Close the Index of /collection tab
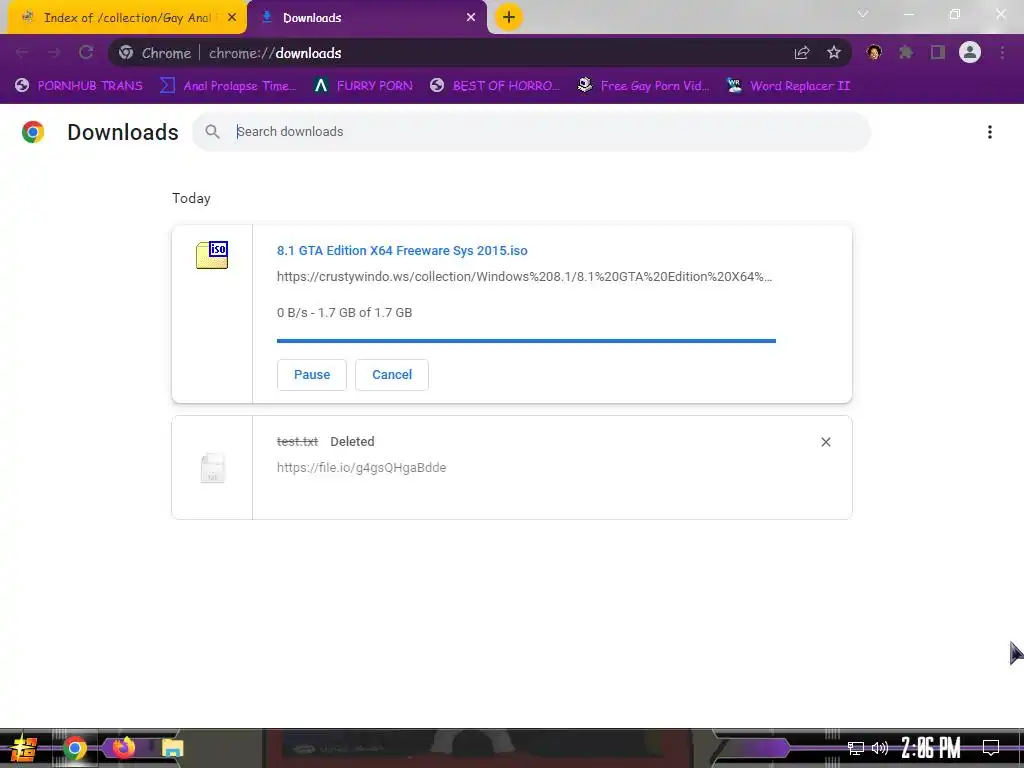 (232, 18)
